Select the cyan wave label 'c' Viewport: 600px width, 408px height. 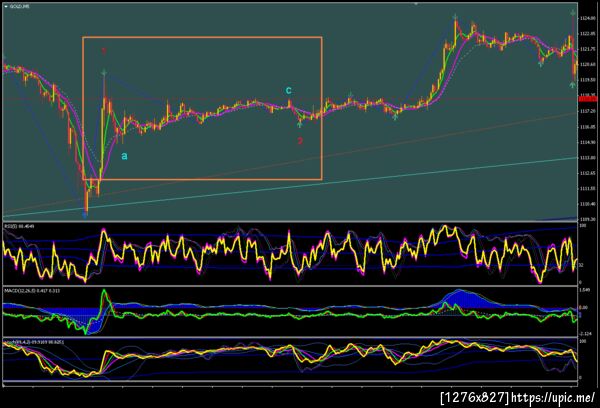[289, 90]
